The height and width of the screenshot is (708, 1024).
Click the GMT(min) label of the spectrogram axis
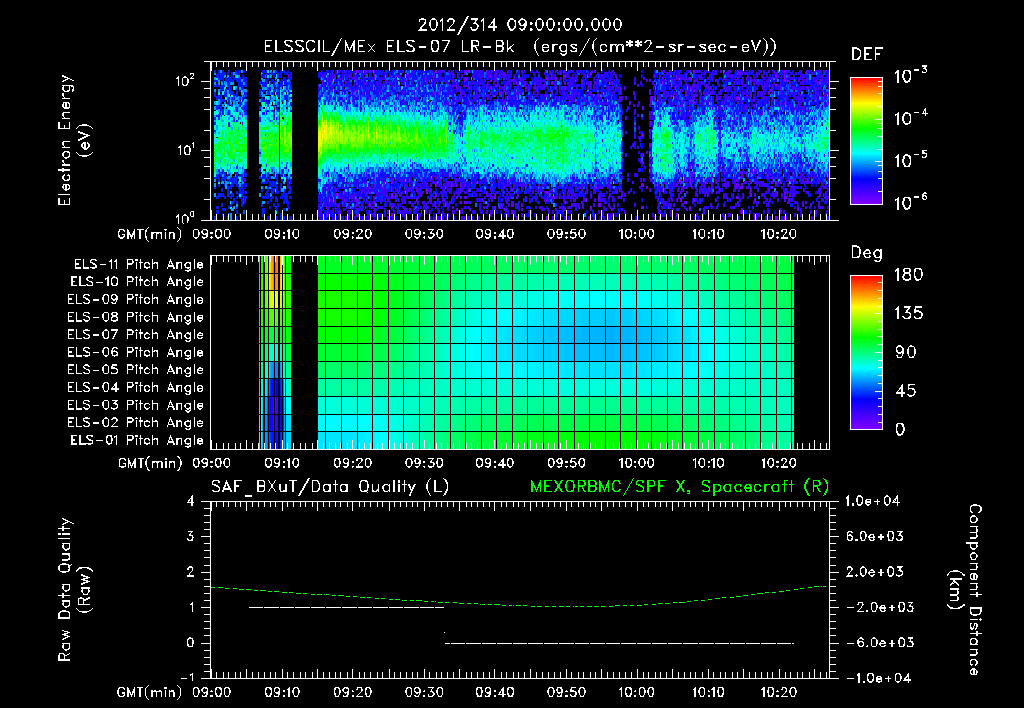click(x=150, y=234)
